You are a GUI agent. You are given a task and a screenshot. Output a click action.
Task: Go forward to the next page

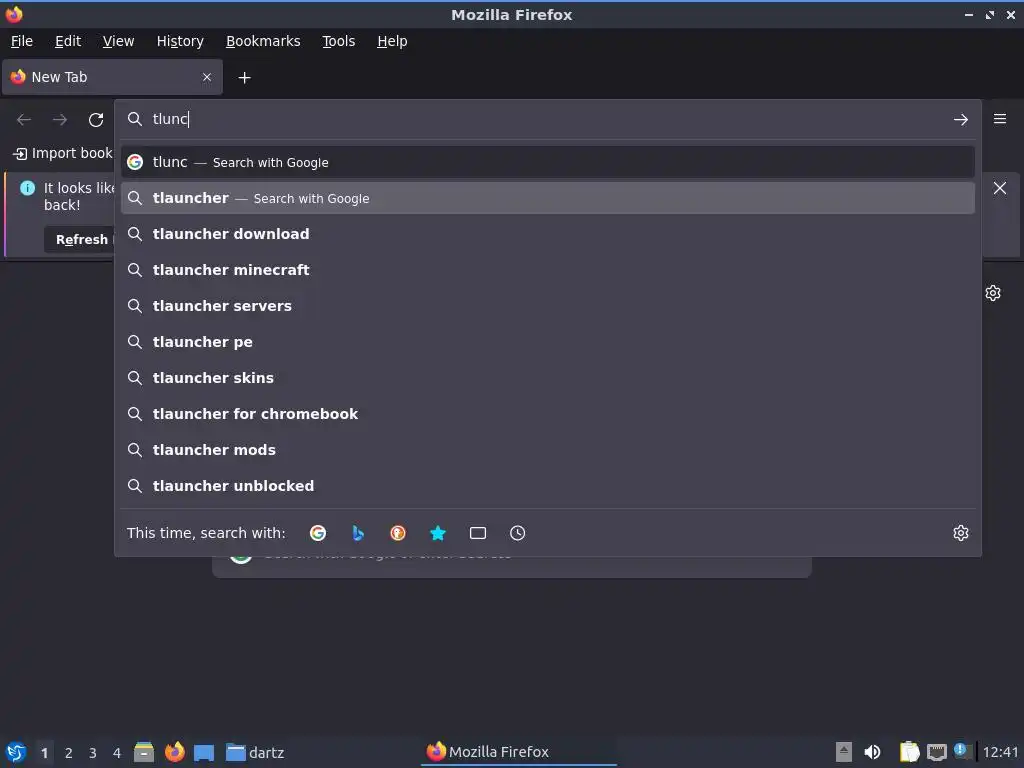pyautogui.click(x=60, y=120)
